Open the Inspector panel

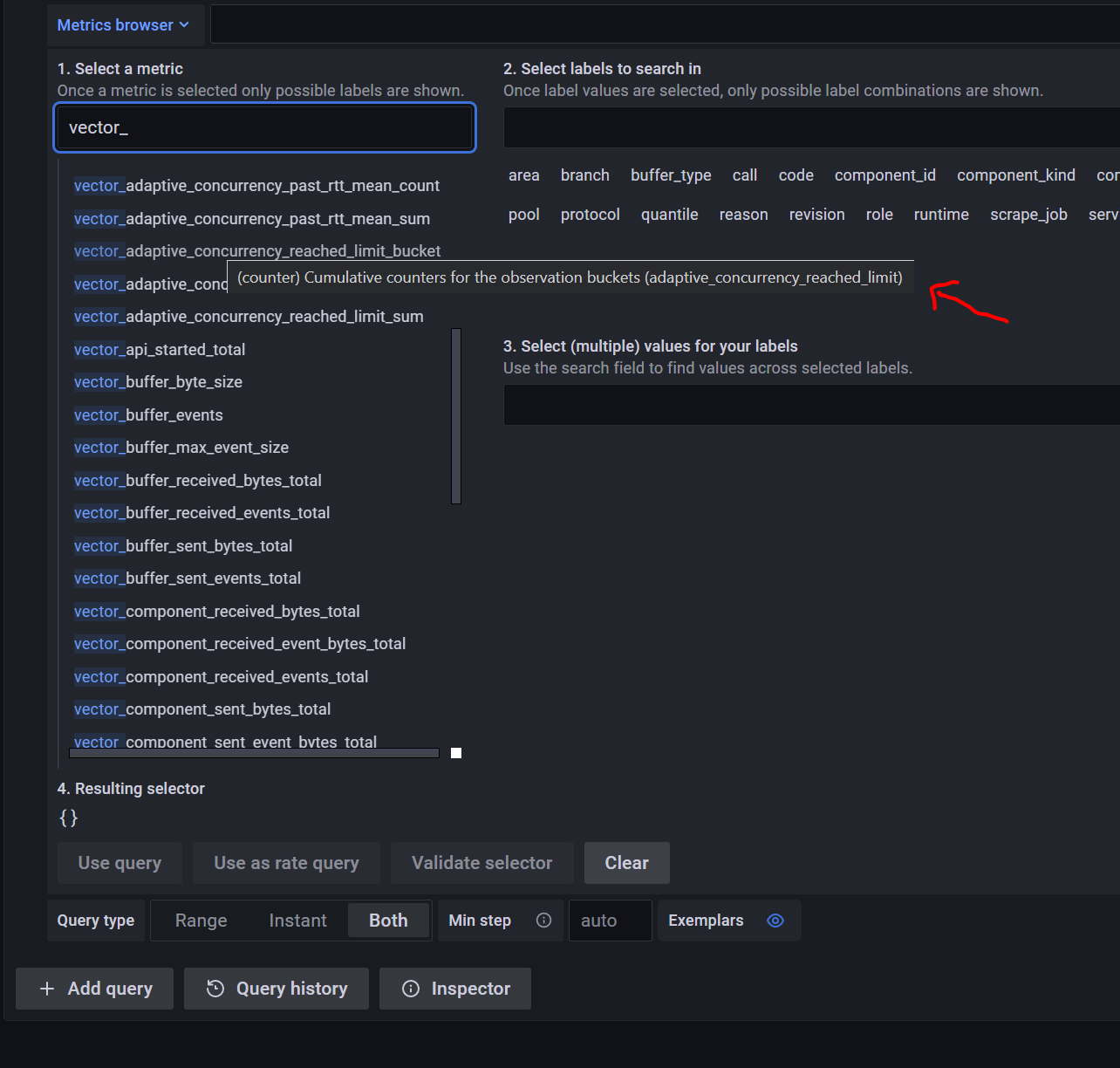coord(454,989)
